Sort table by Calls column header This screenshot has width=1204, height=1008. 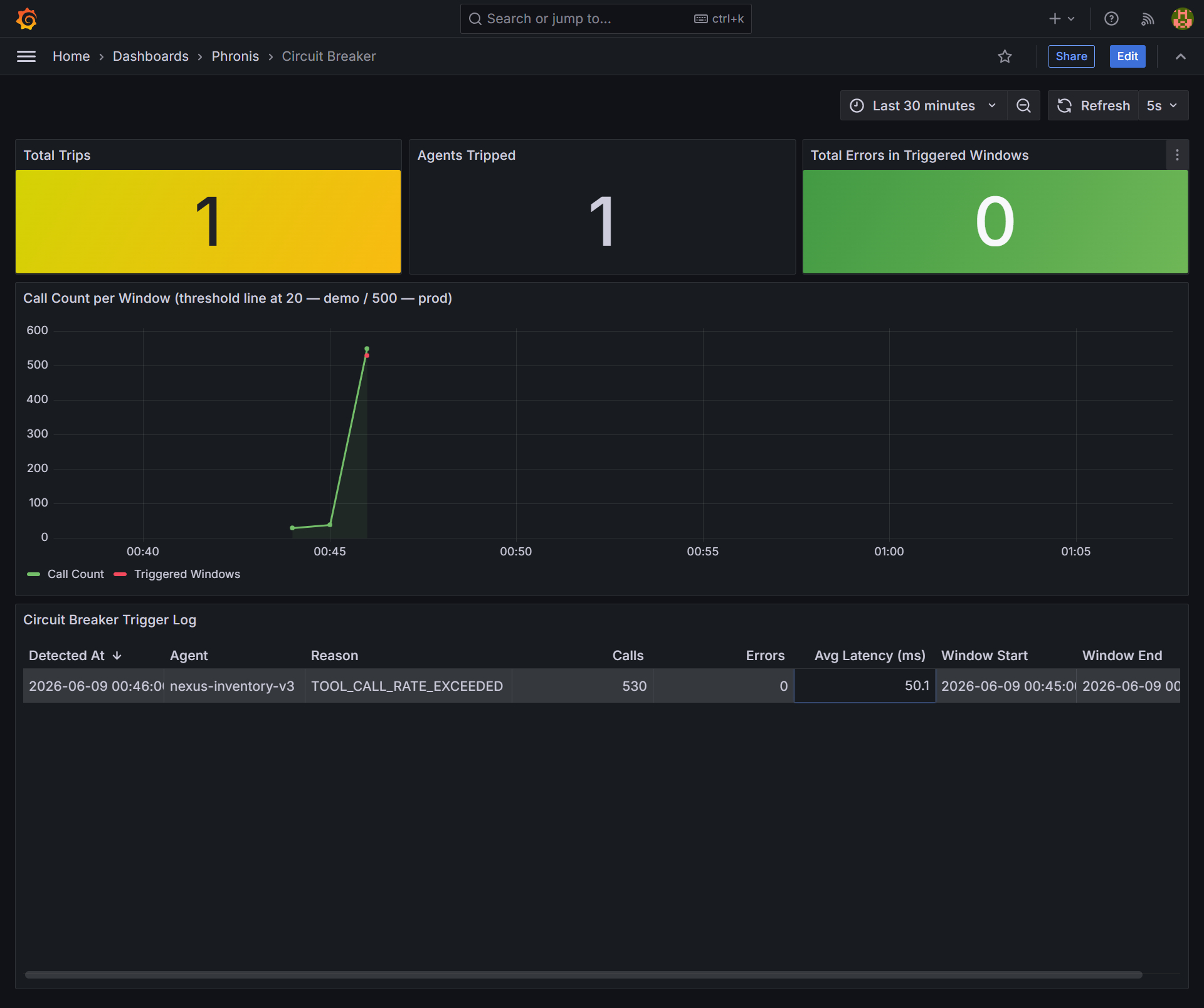pos(628,656)
